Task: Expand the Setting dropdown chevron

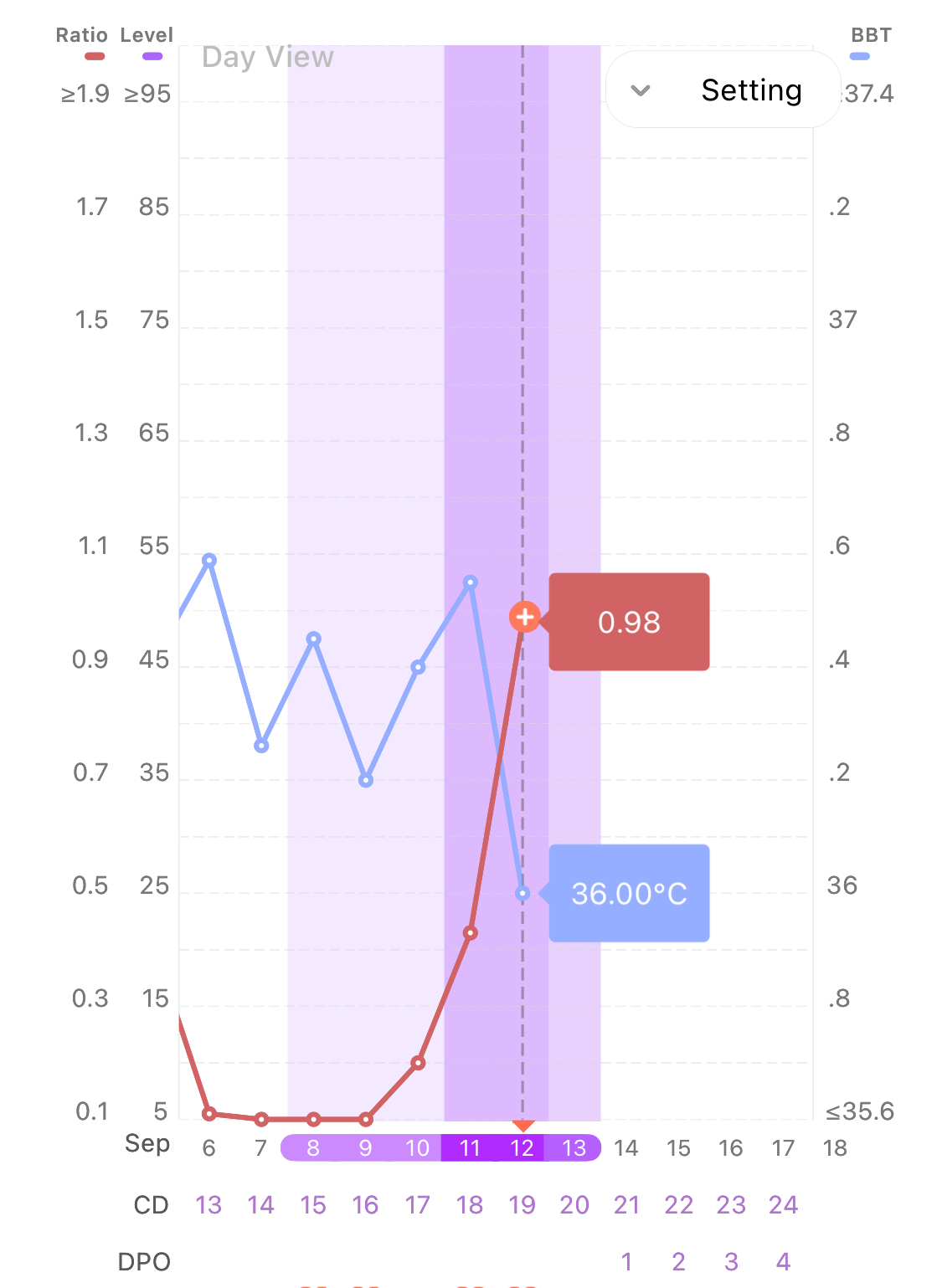Action: click(x=641, y=90)
